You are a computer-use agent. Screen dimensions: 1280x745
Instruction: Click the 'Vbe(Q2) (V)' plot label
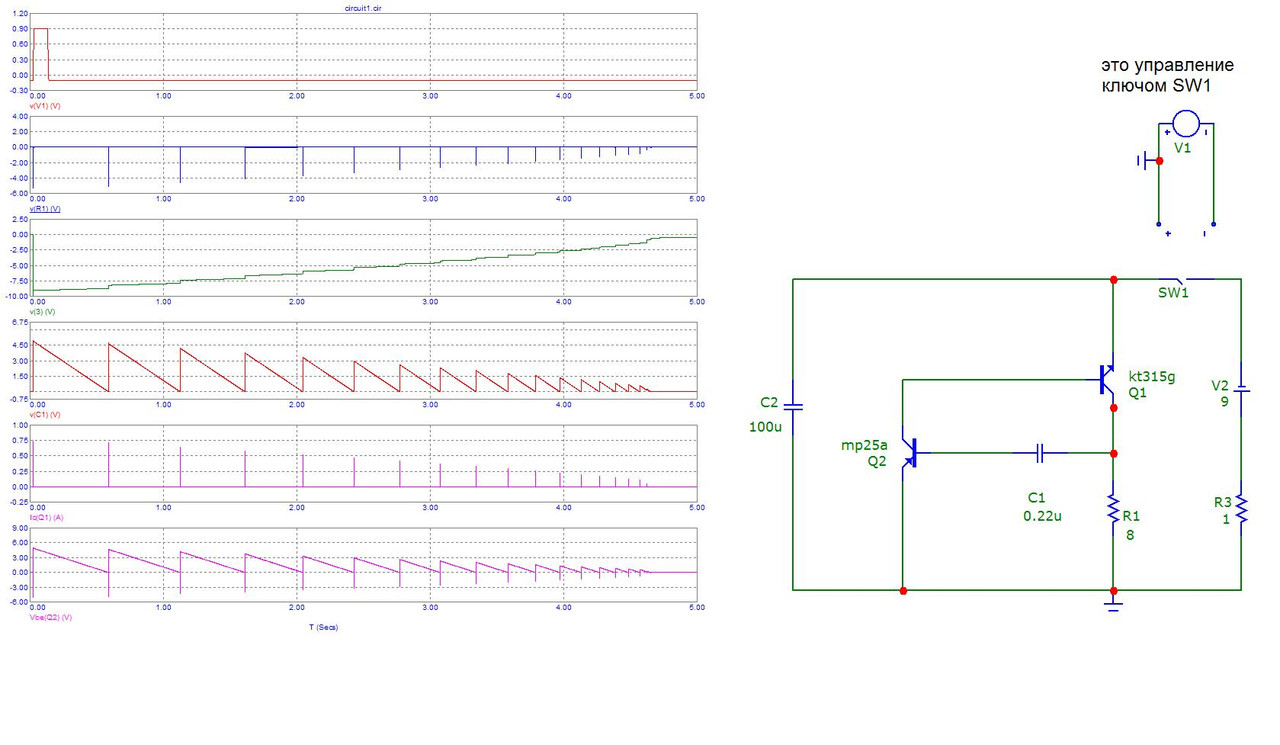pyautogui.click(x=51, y=617)
